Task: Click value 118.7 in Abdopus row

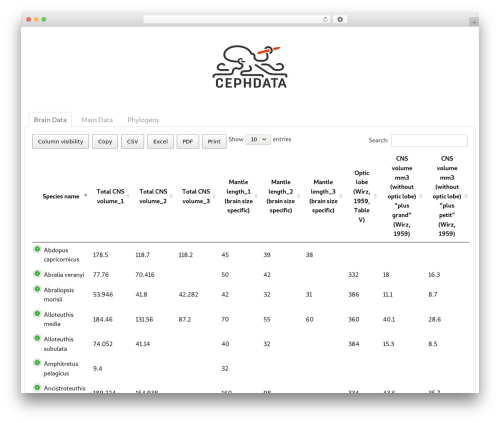Action: [x=142, y=255]
